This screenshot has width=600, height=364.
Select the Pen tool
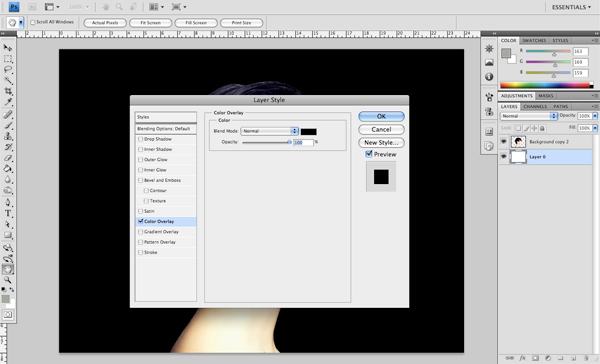click(8, 203)
